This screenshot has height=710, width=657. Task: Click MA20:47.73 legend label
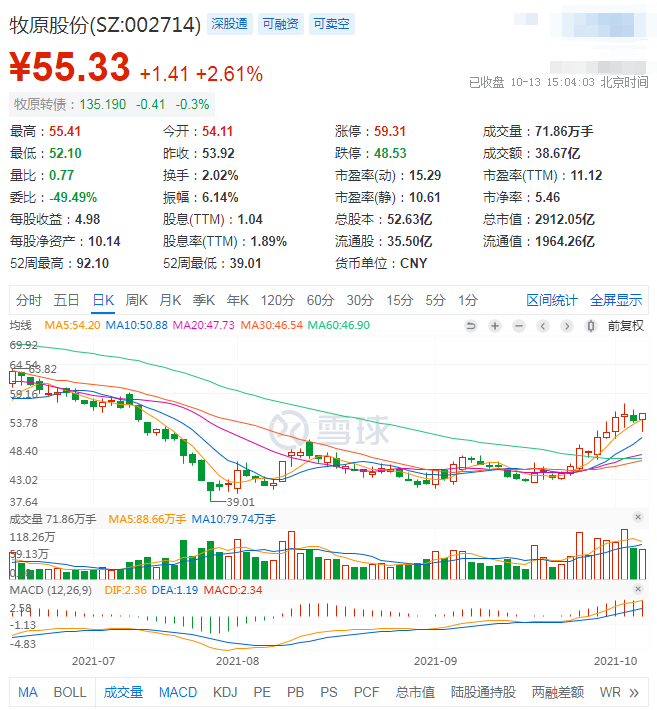pos(204,326)
